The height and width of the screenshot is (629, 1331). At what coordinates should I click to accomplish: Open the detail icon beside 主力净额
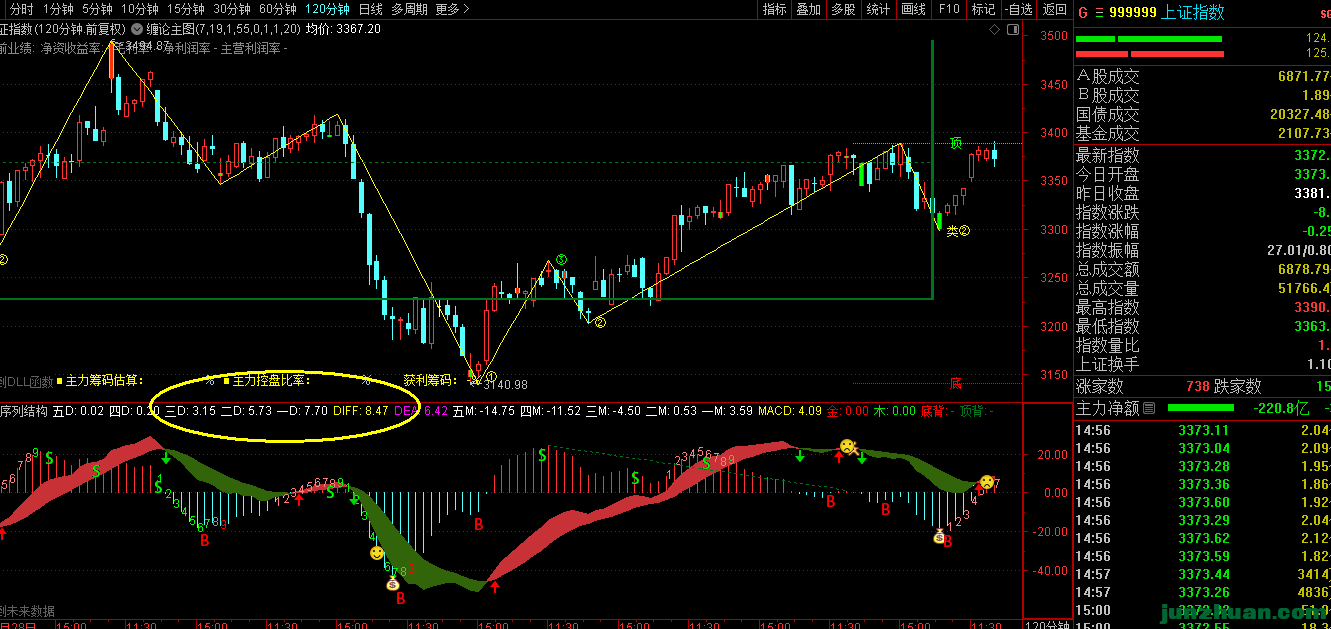[x=1148, y=408]
